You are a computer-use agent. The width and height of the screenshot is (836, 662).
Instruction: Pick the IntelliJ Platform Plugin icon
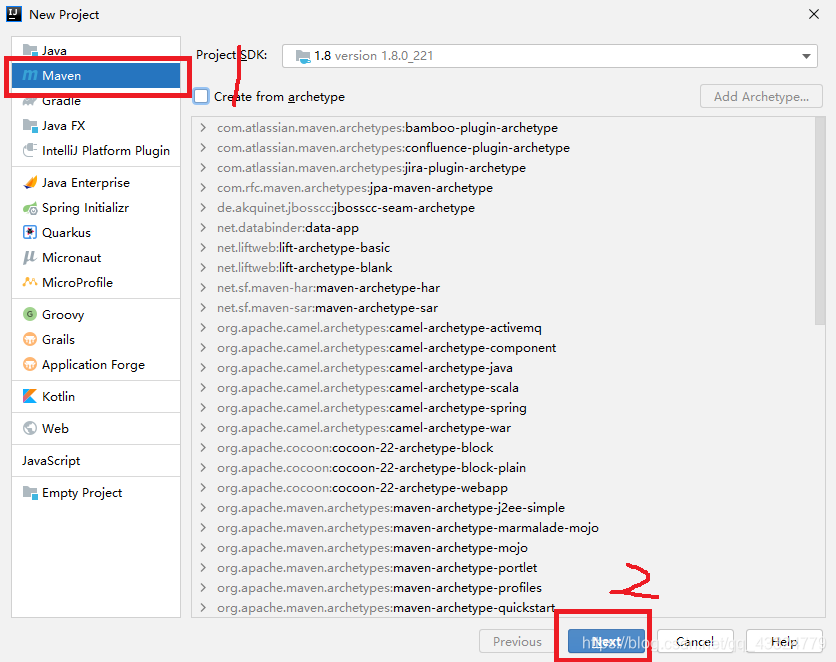click(x=30, y=150)
